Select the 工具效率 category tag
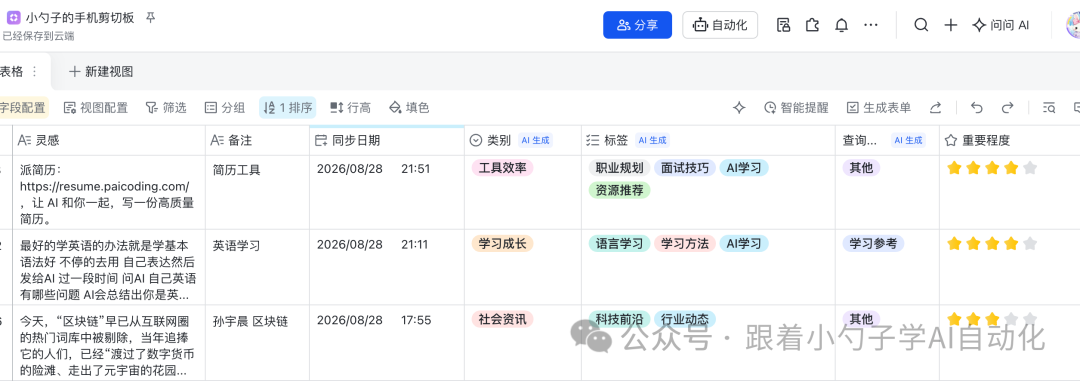Screen dimensions: 1080x381 point(502,167)
